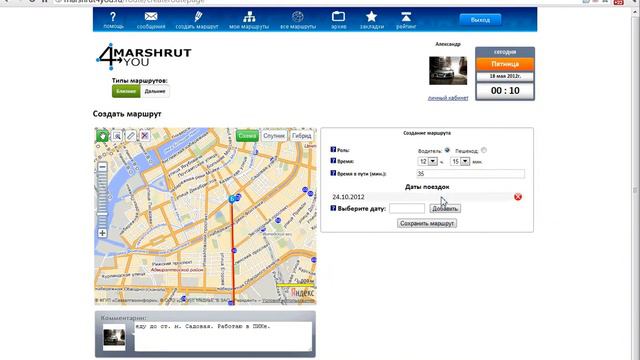Open все маршруты globe icon
Screen dimensions: 640x360
[298, 17]
